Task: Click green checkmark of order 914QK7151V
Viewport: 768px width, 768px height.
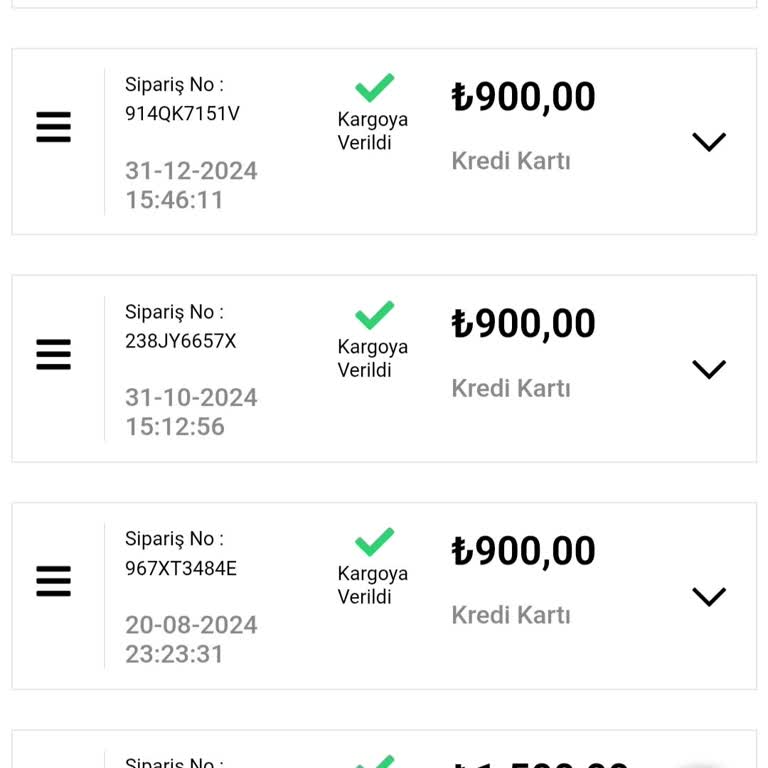Action: [374, 88]
